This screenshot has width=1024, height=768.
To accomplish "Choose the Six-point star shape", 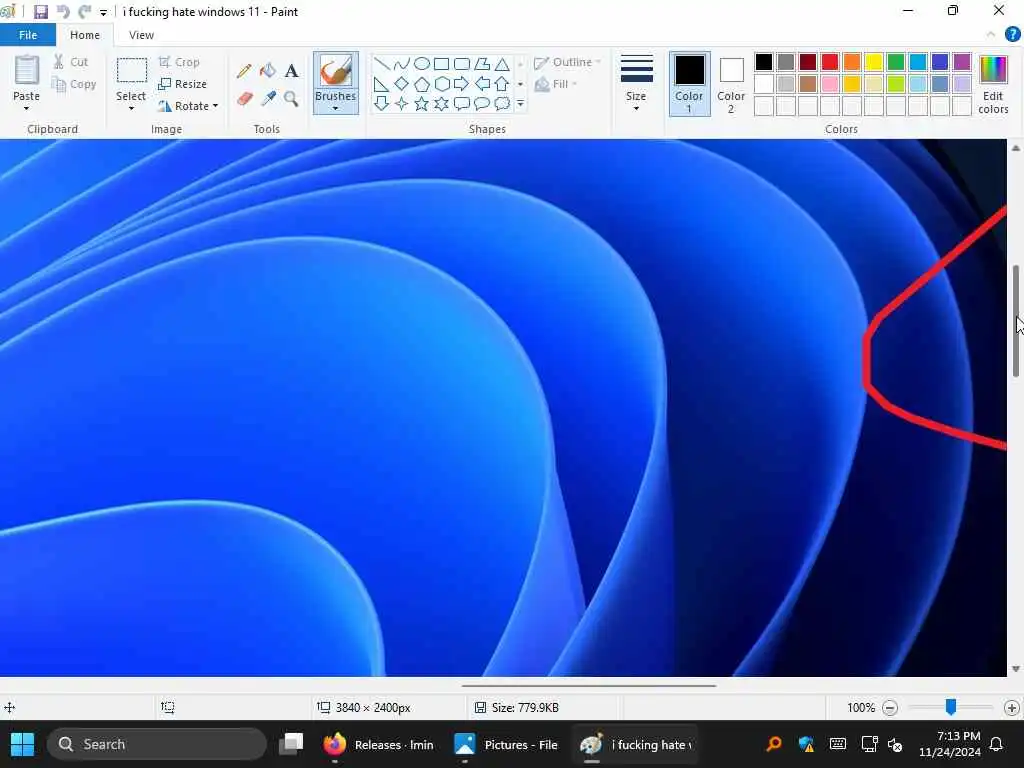I will pyautogui.click(x=442, y=104).
